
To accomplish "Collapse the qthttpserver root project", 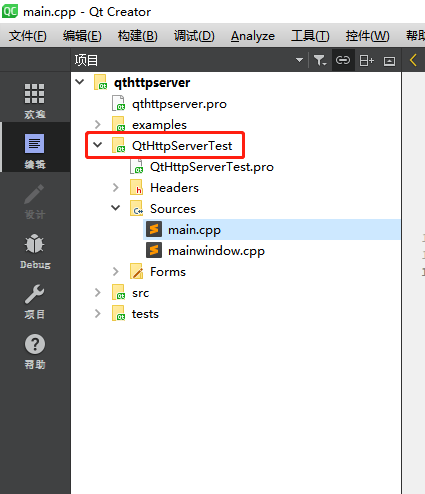I will [80, 82].
